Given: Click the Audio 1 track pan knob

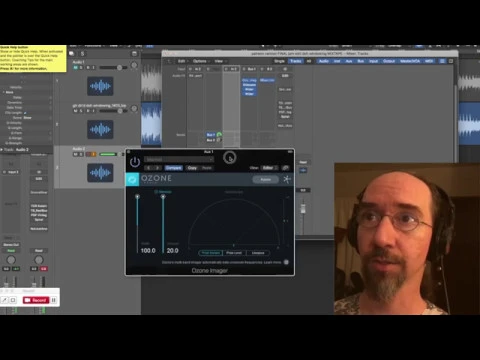Looking at the screenshot, I should (x=134, y=65).
